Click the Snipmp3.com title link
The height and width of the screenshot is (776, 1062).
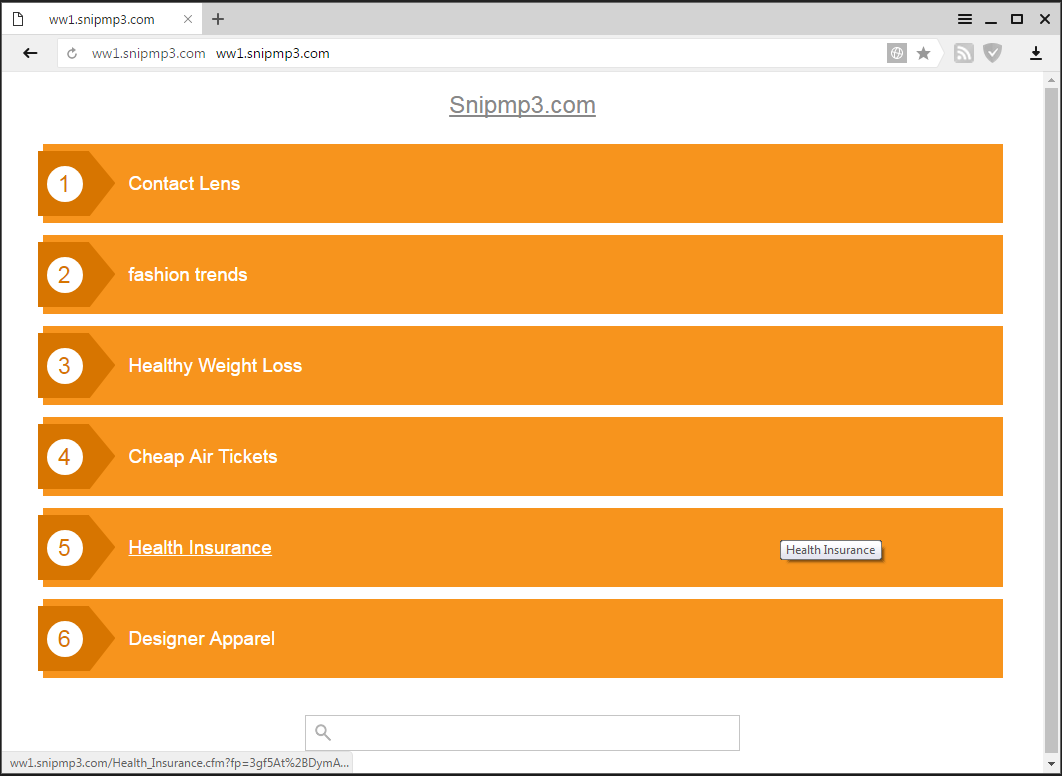522,105
